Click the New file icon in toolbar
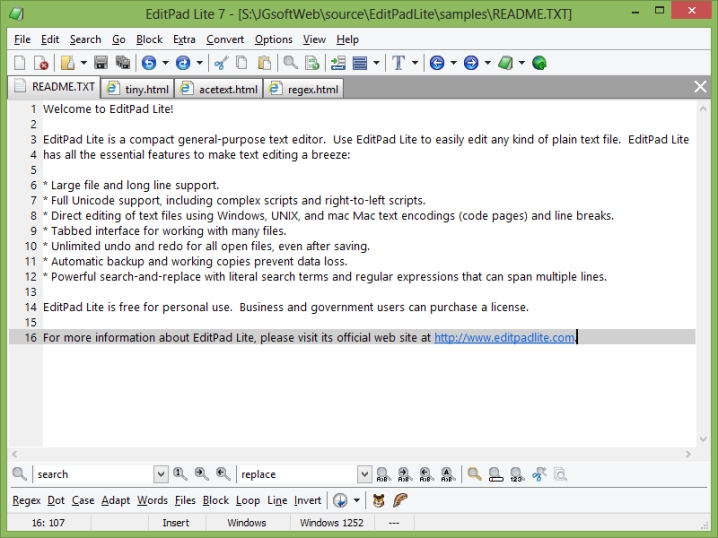 tap(20, 63)
